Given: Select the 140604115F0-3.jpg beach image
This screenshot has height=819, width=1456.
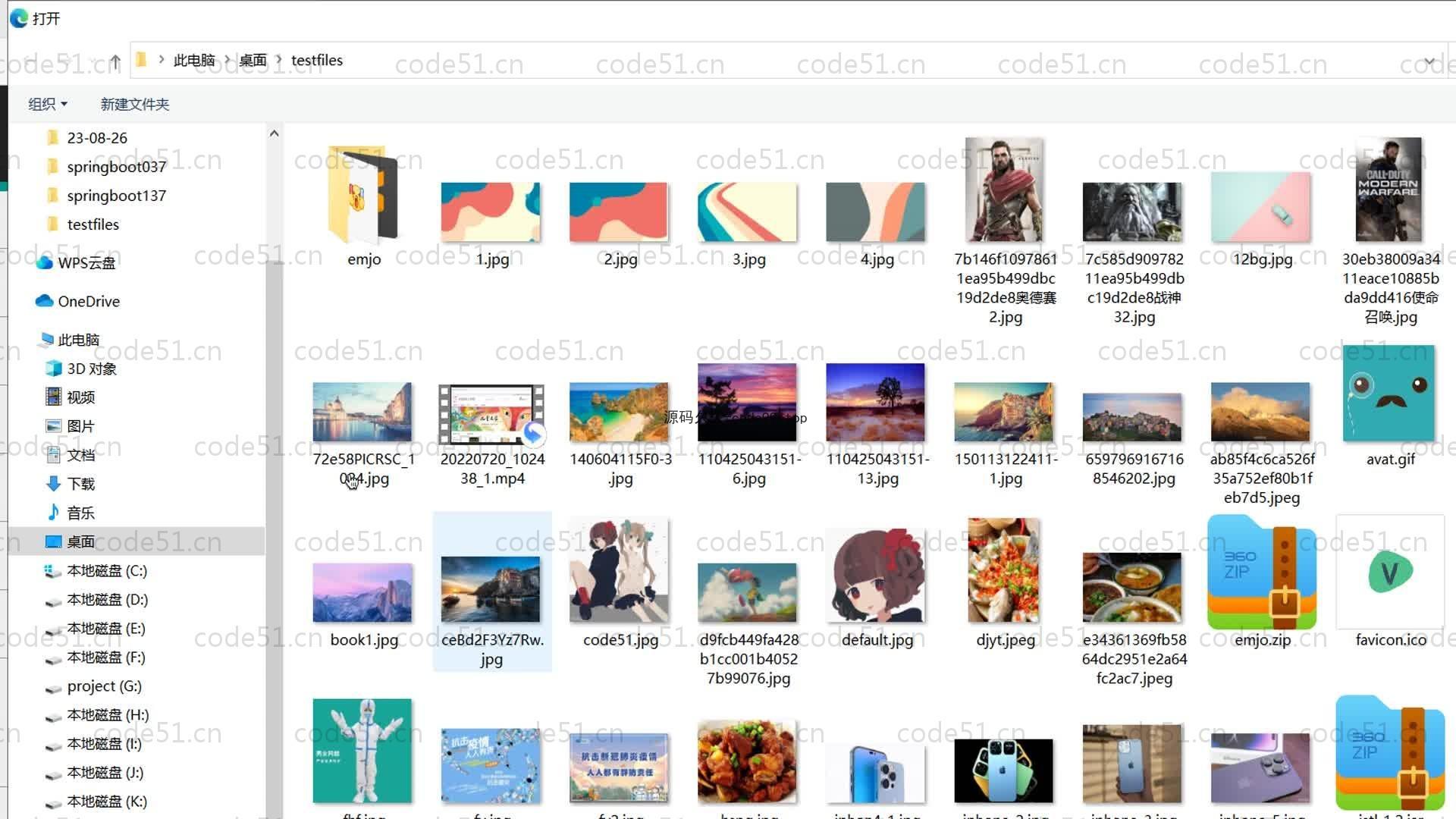Looking at the screenshot, I should [619, 413].
